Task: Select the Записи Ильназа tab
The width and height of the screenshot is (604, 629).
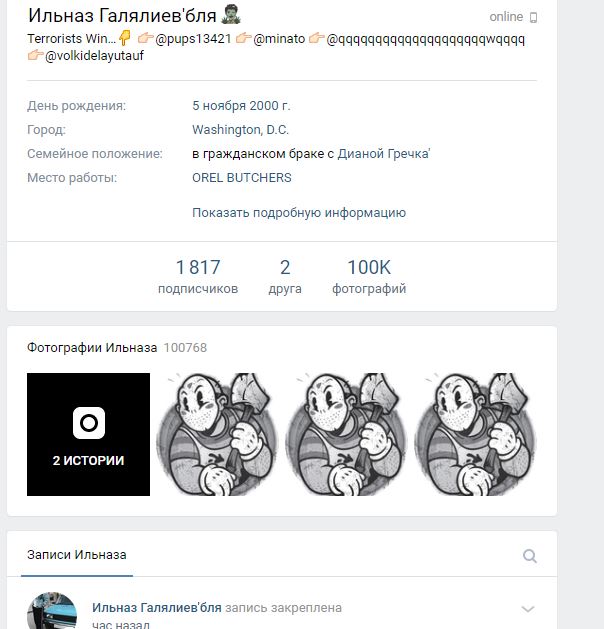Action: click(77, 555)
